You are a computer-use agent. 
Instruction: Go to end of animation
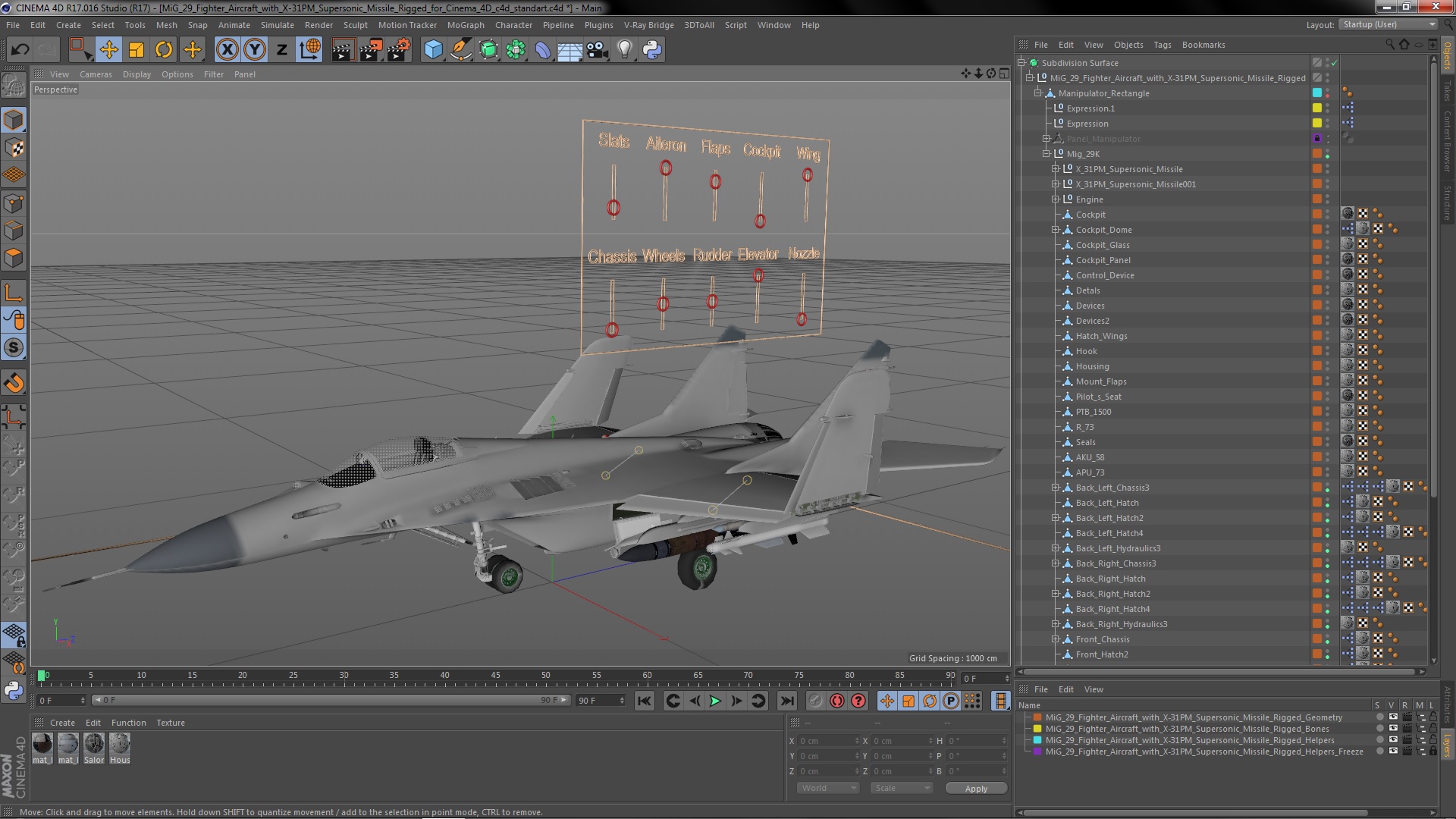[x=787, y=701]
